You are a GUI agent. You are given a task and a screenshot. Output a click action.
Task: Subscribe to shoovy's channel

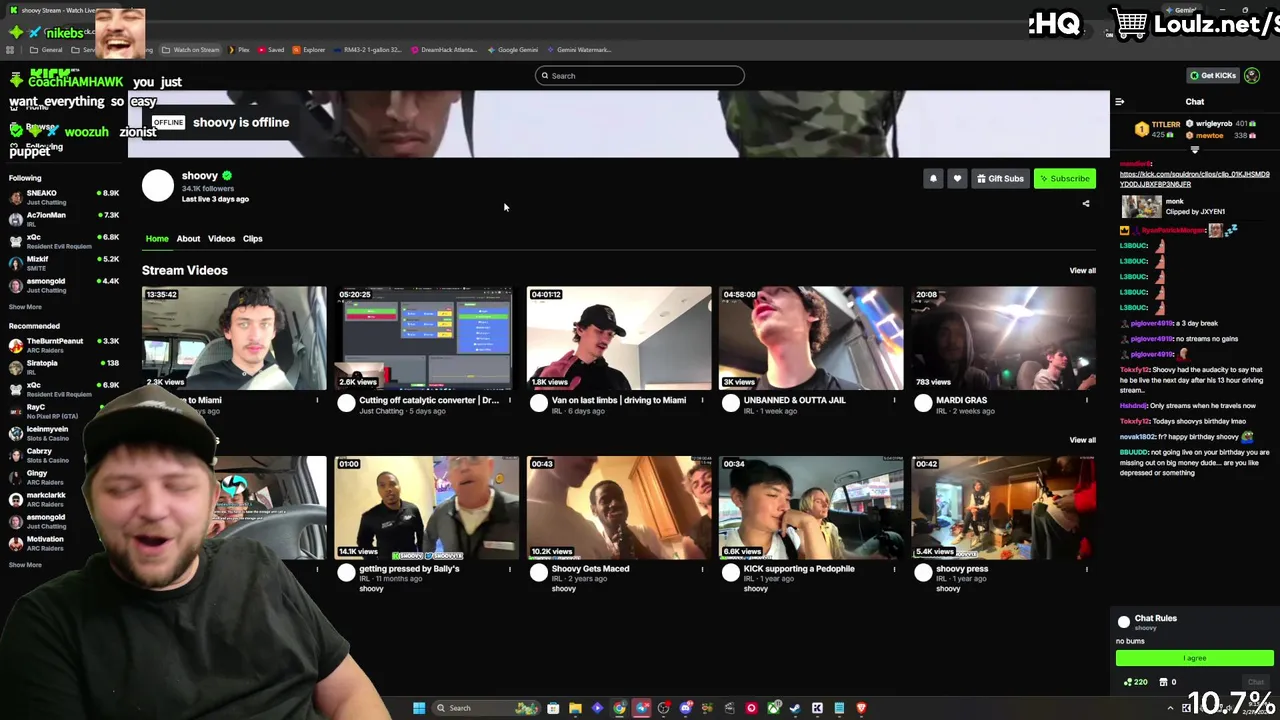point(1065,179)
